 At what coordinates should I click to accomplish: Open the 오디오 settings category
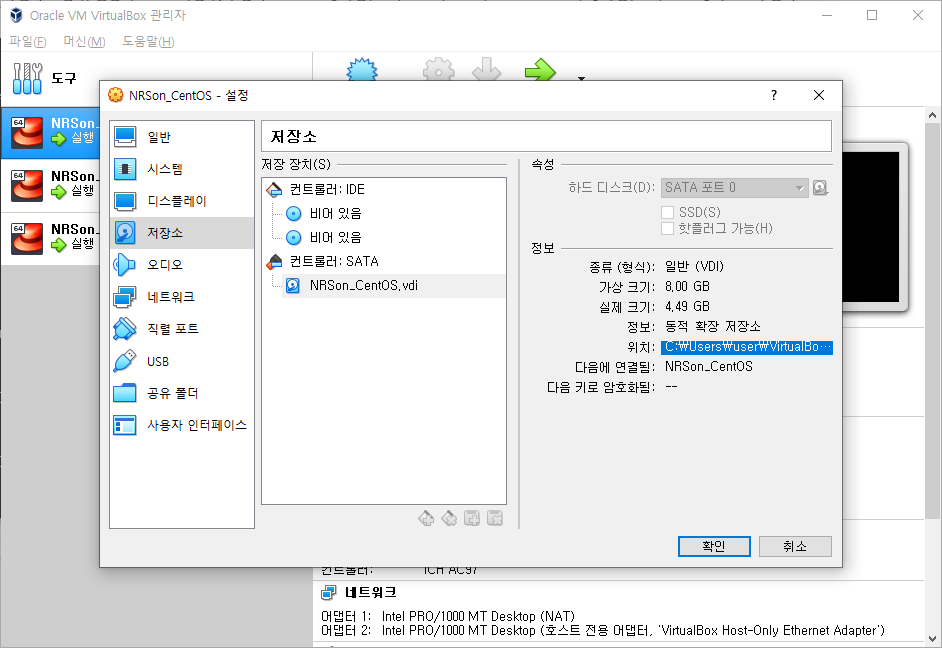click(182, 265)
